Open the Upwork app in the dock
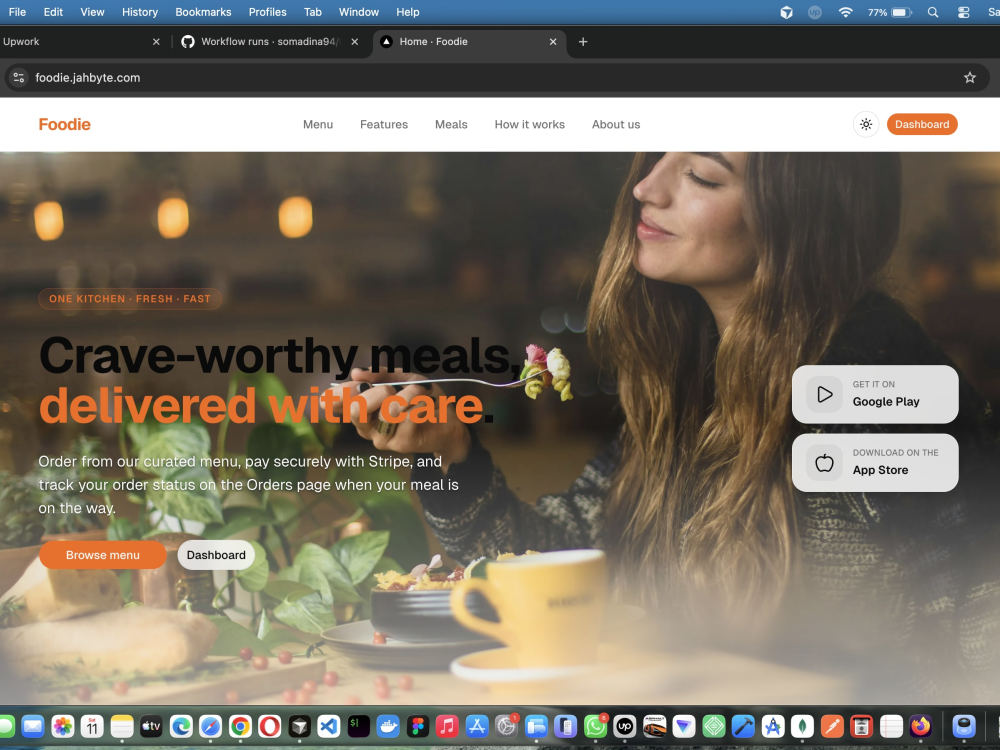The width and height of the screenshot is (1000, 750). (624, 726)
